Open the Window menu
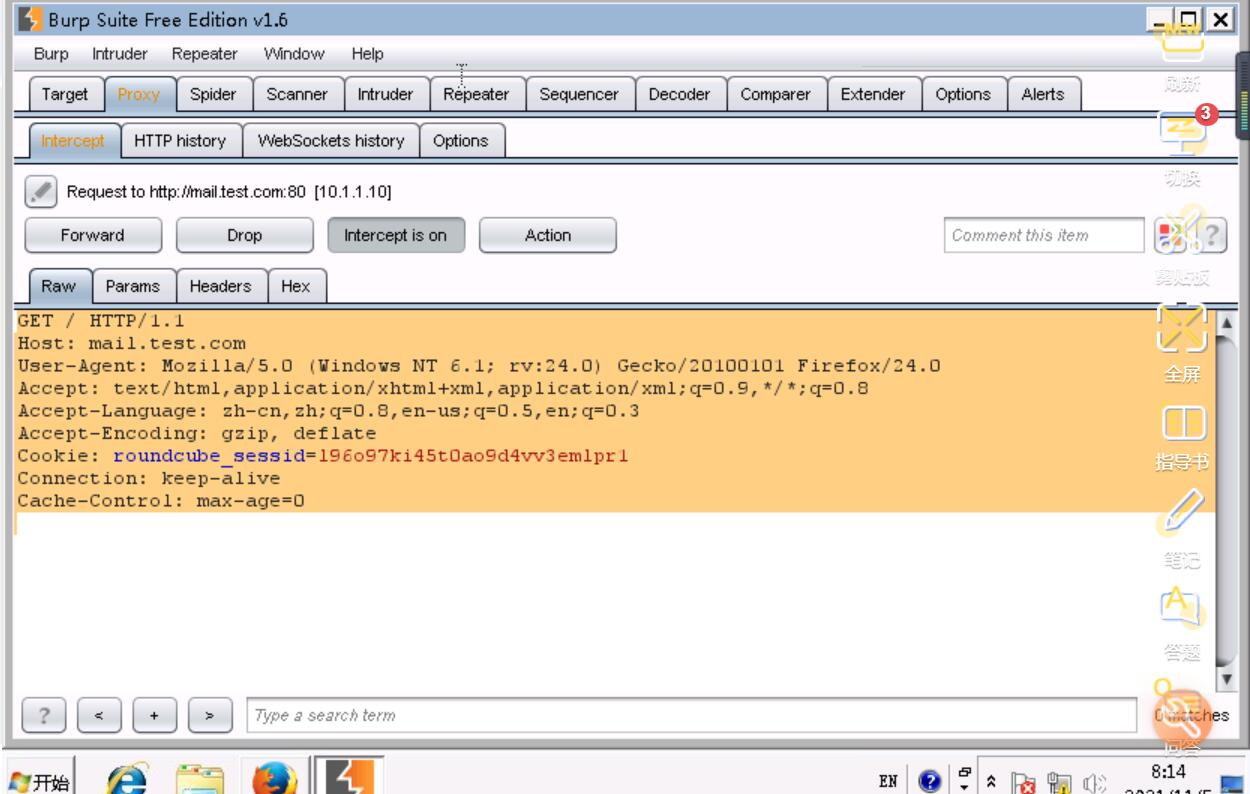 [x=294, y=54]
